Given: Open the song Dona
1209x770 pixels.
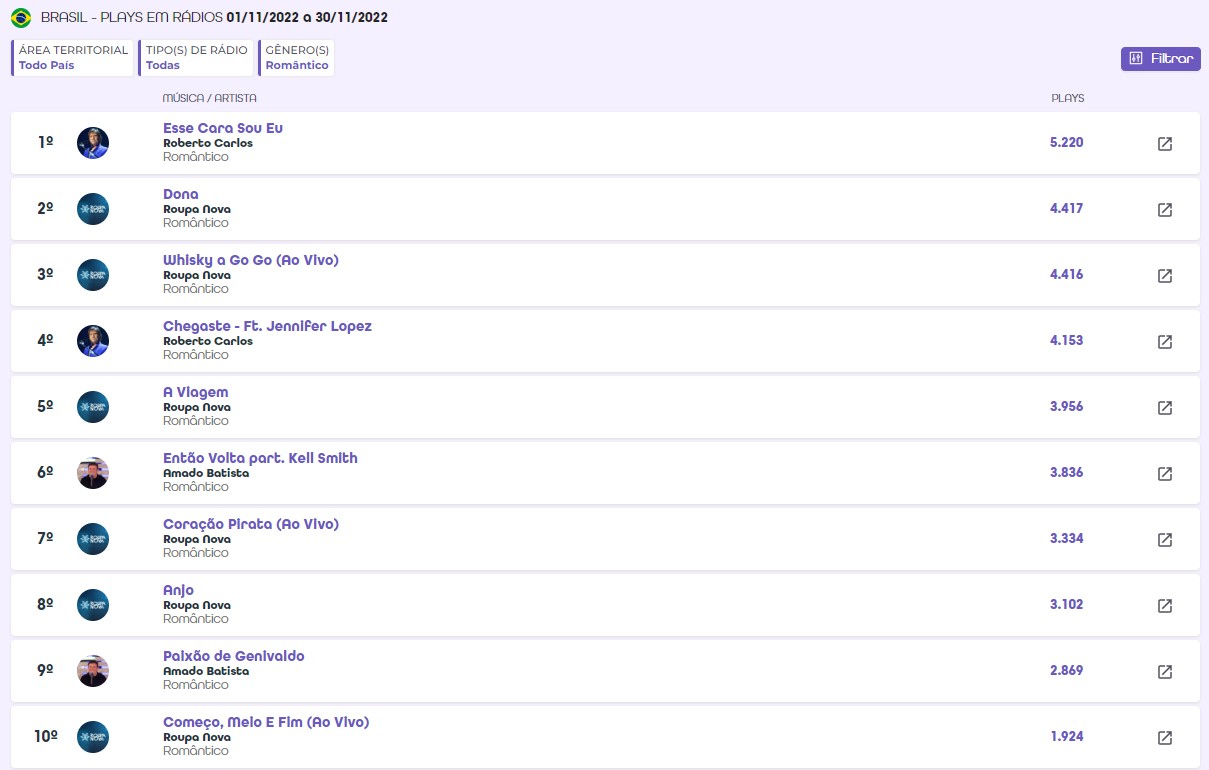Looking at the screenshot, I should tap(181, 194).
